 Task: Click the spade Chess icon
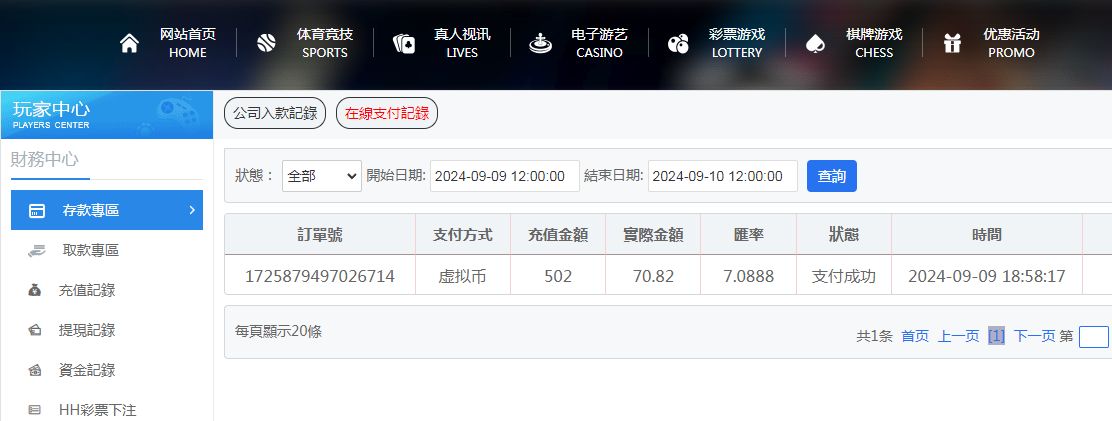[815, 43]
